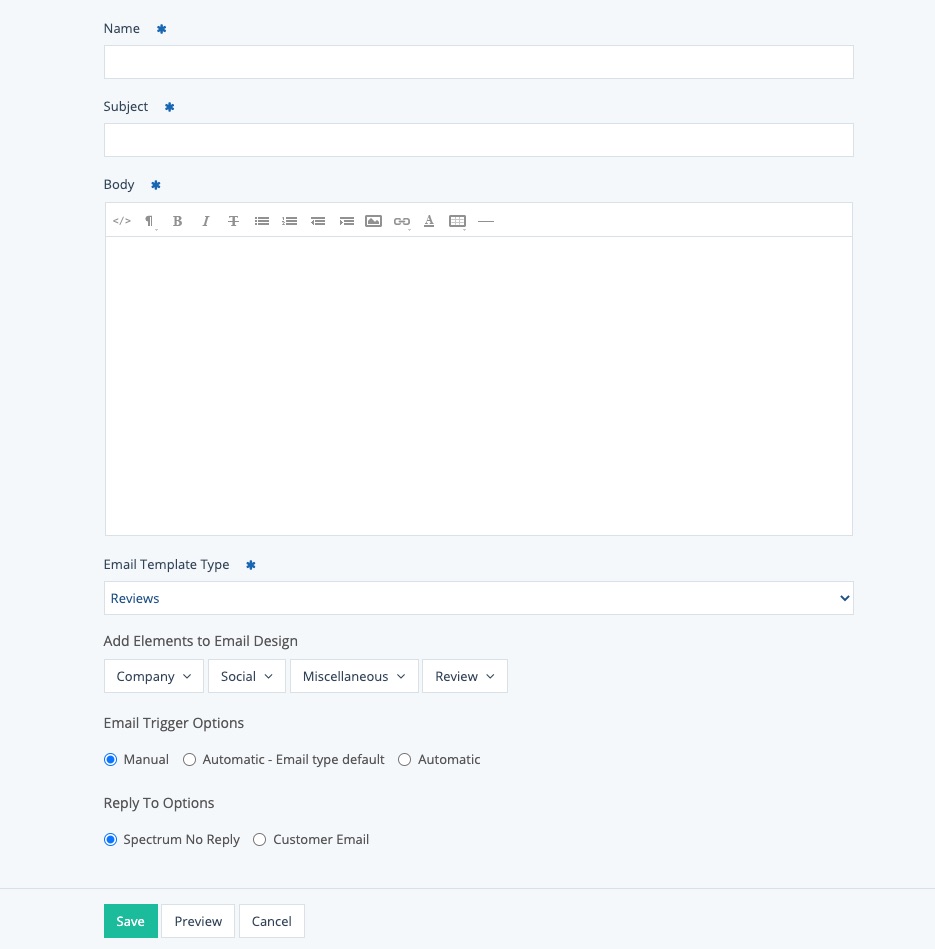The height and width of the screenshot is (949, 935).
Task: Insert an unordered bullet list
Action: [262, 221]
